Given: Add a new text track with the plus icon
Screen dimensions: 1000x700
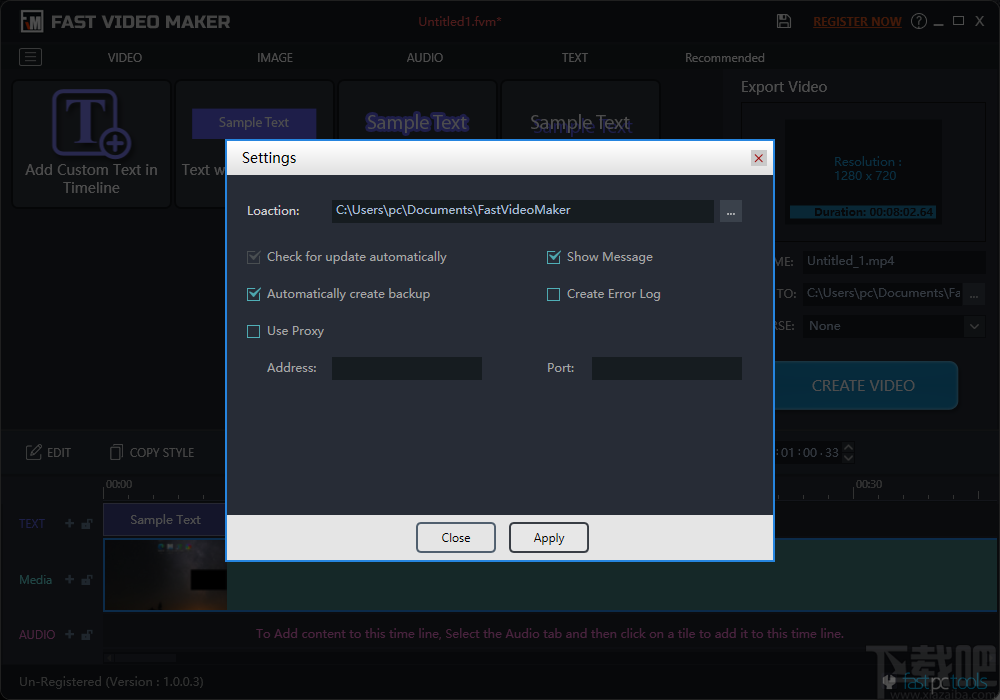Looking at the screenshot, I should coord(69,522).
